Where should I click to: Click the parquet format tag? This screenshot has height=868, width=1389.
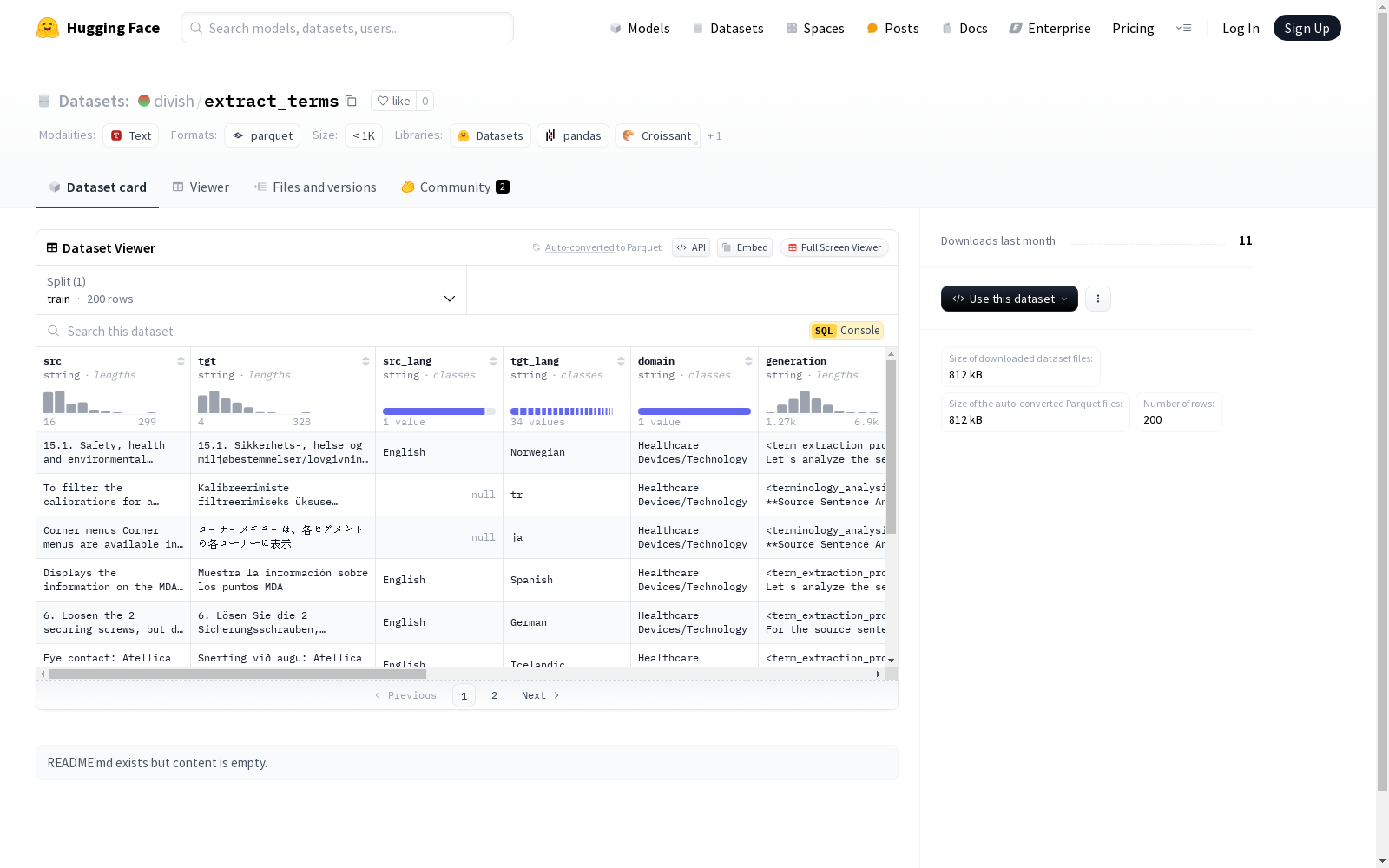click(262, 135)
